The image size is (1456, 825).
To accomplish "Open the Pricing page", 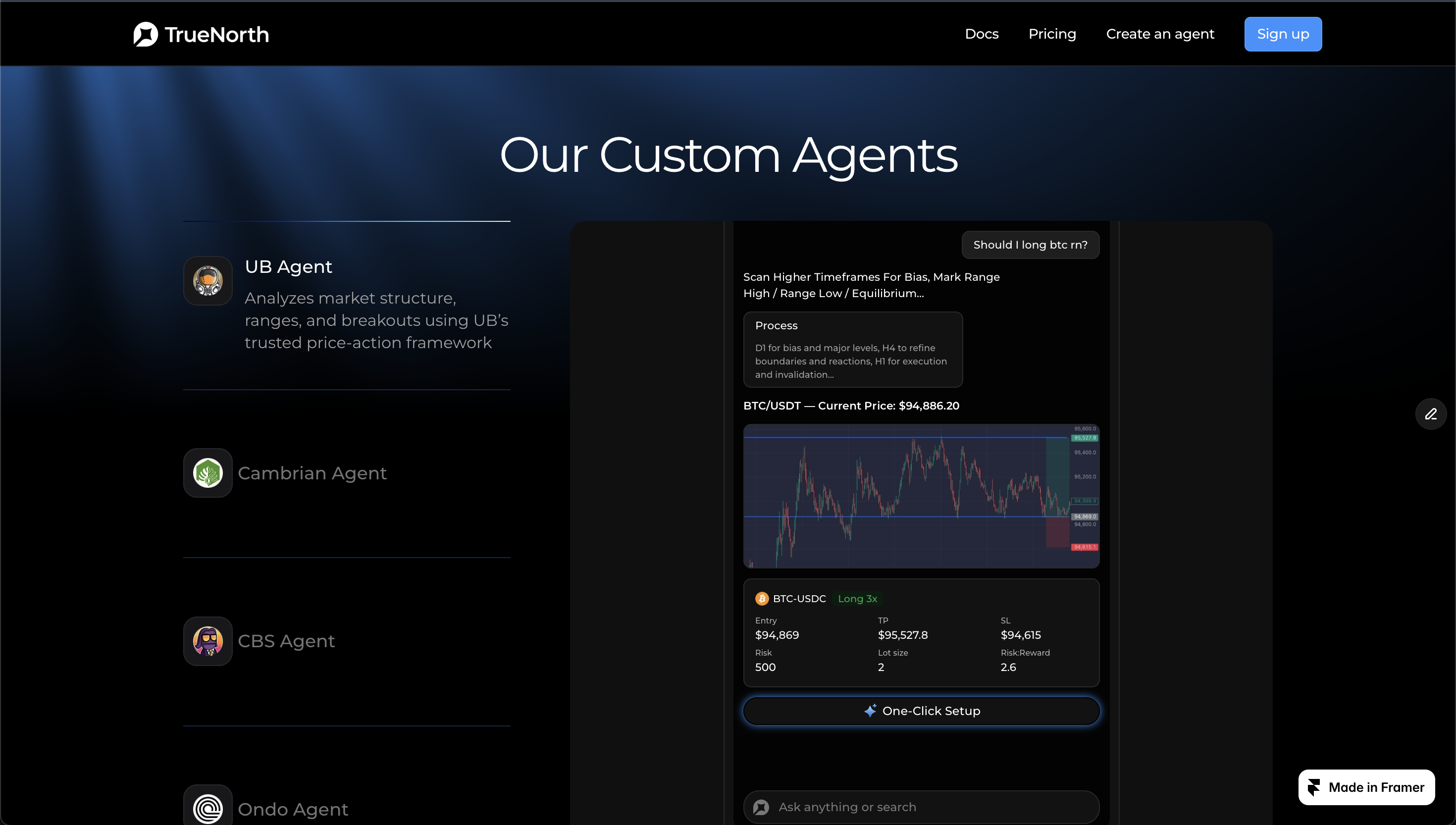I will pos(1052,34).
